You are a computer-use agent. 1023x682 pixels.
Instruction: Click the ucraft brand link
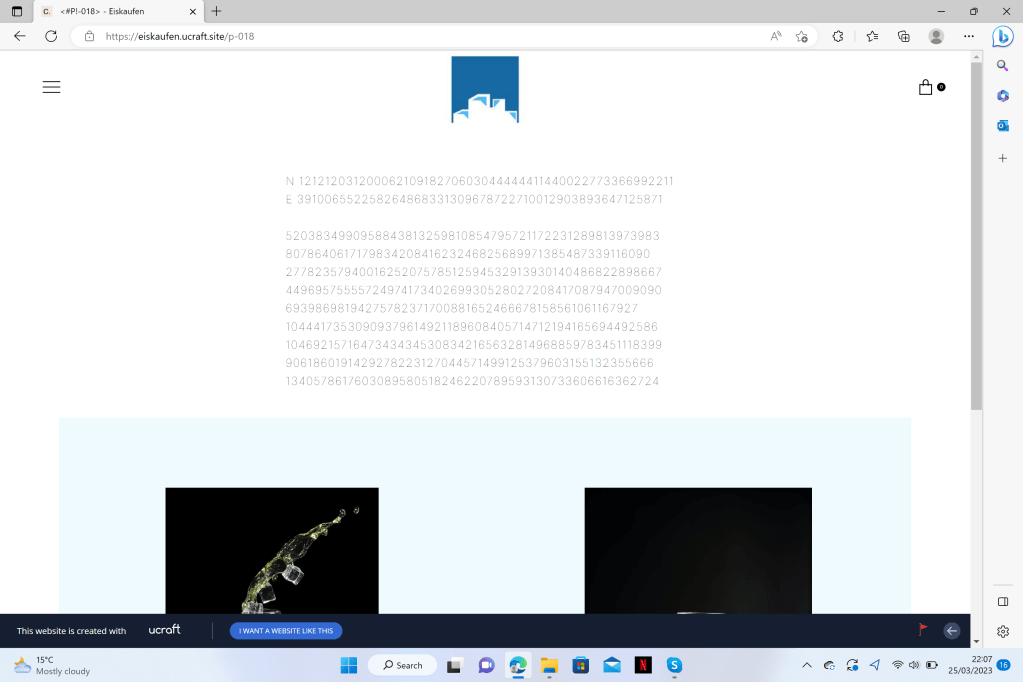[165, 630]
